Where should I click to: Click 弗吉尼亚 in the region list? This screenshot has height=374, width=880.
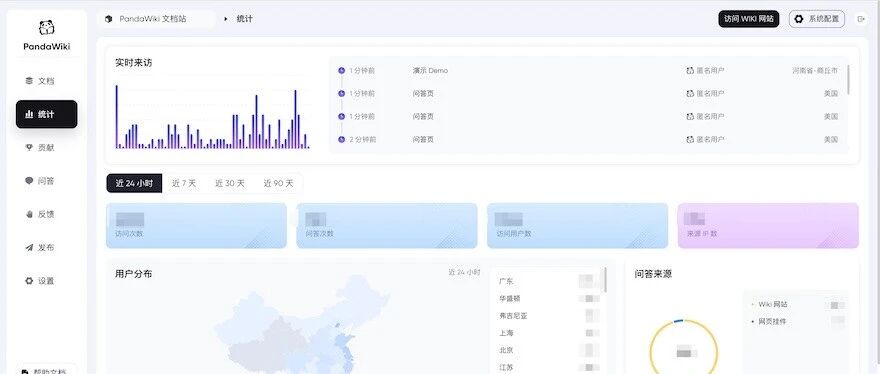click(x=513, y=316)
